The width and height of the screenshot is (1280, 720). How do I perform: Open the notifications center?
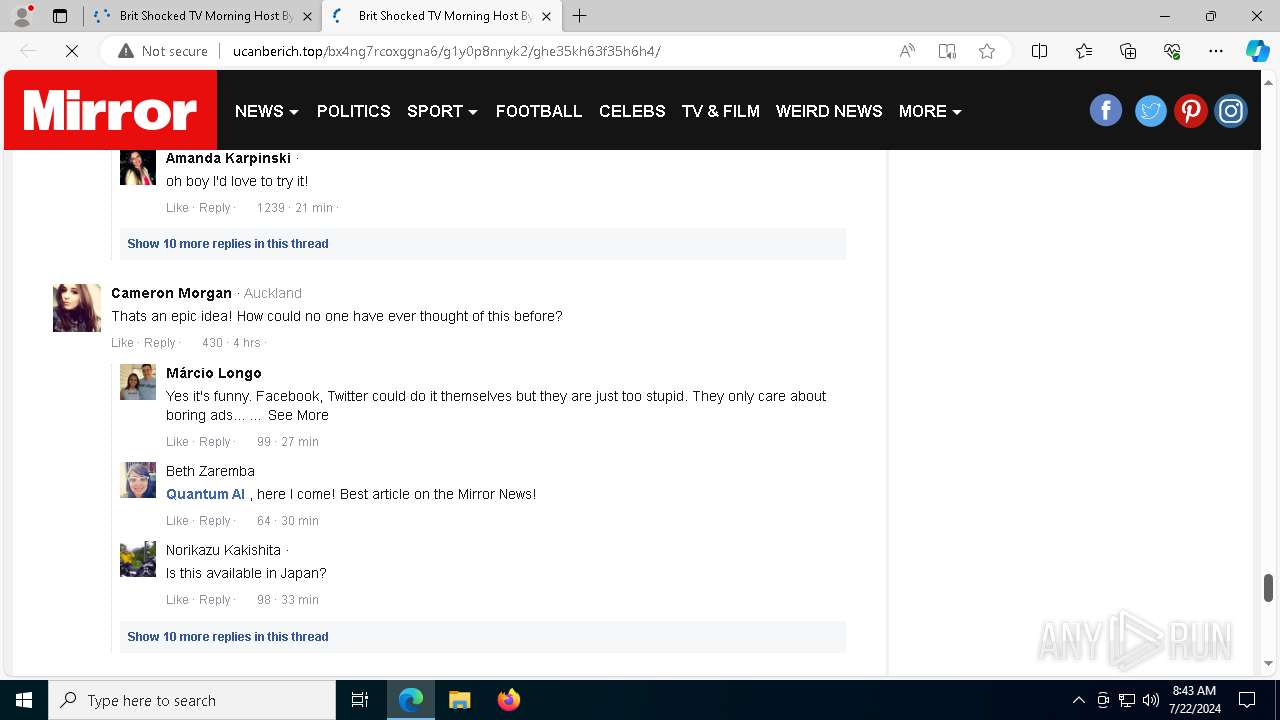click(1247, 700)
